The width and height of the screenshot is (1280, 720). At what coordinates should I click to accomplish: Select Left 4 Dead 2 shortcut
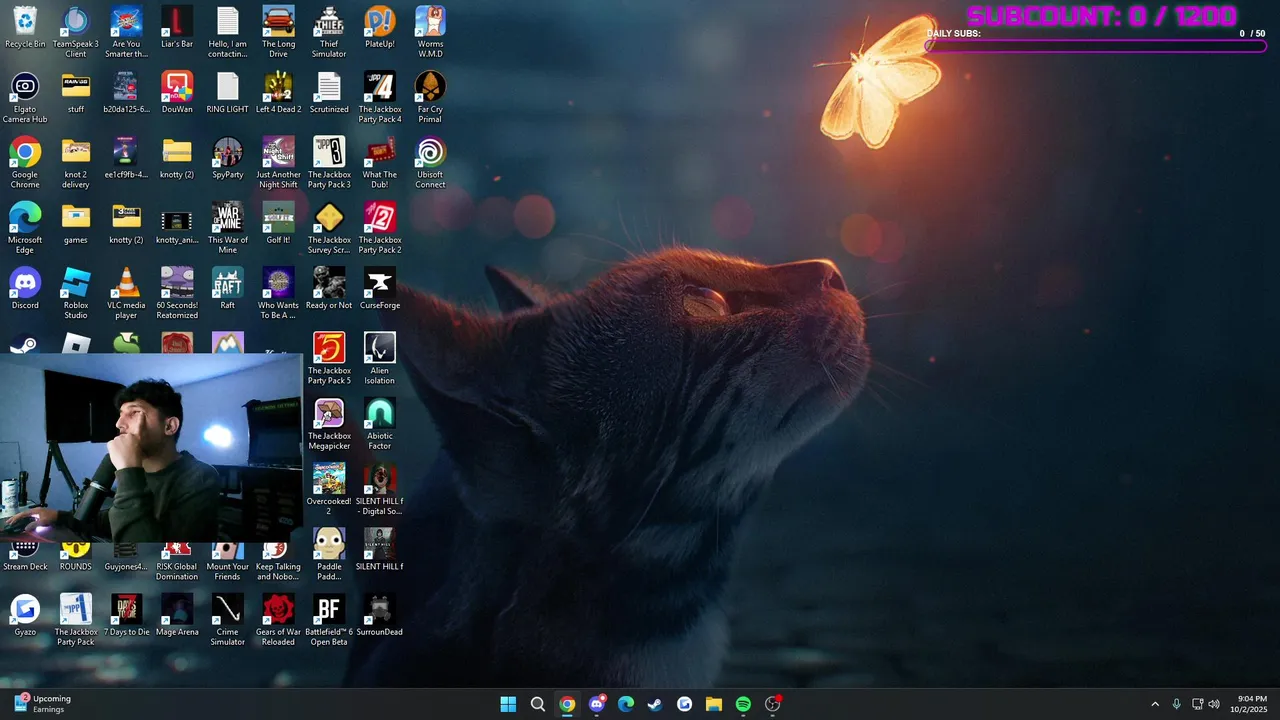(x=278, y=93)
